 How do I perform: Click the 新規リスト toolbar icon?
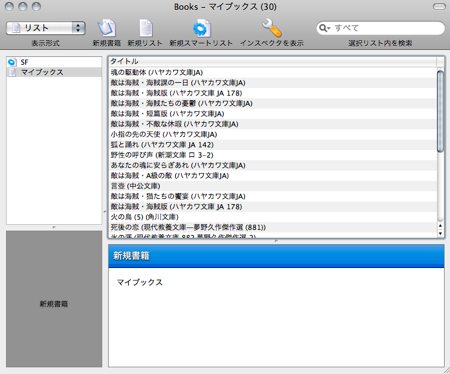click(x=145, y=28)
